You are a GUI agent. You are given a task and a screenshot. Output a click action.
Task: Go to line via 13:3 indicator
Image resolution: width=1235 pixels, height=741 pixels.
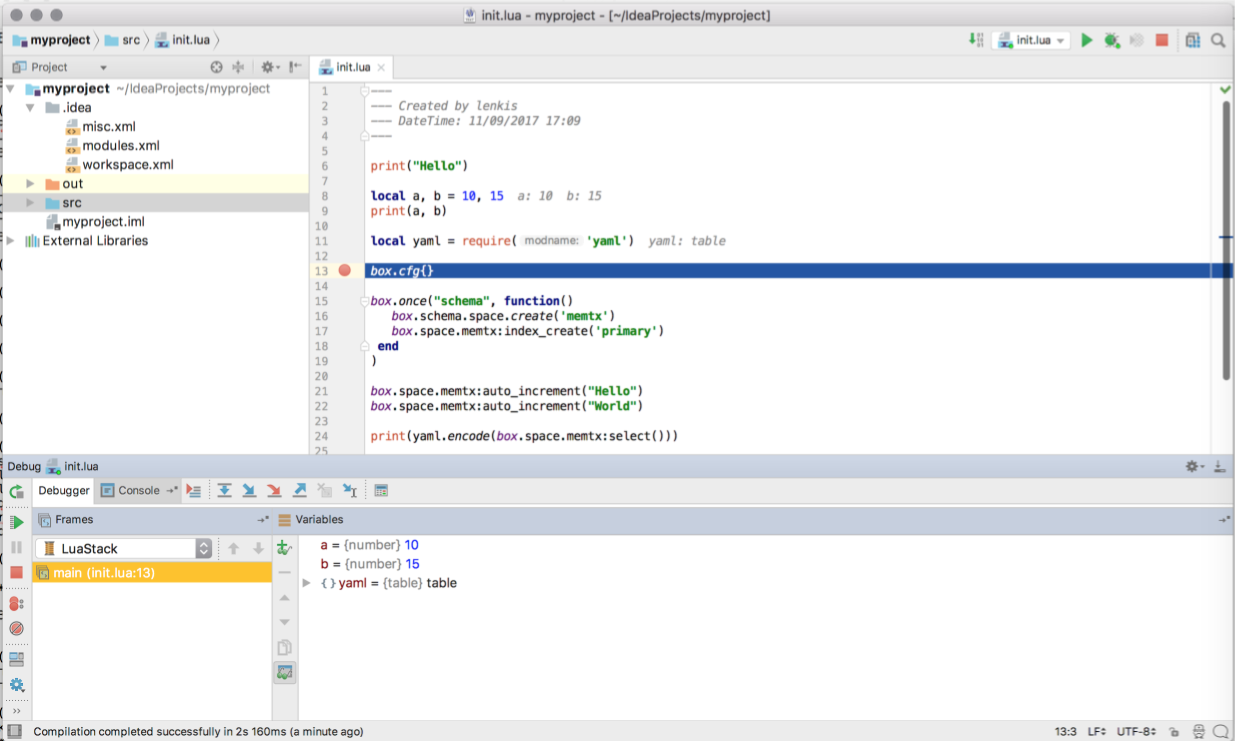point(1066,732)
